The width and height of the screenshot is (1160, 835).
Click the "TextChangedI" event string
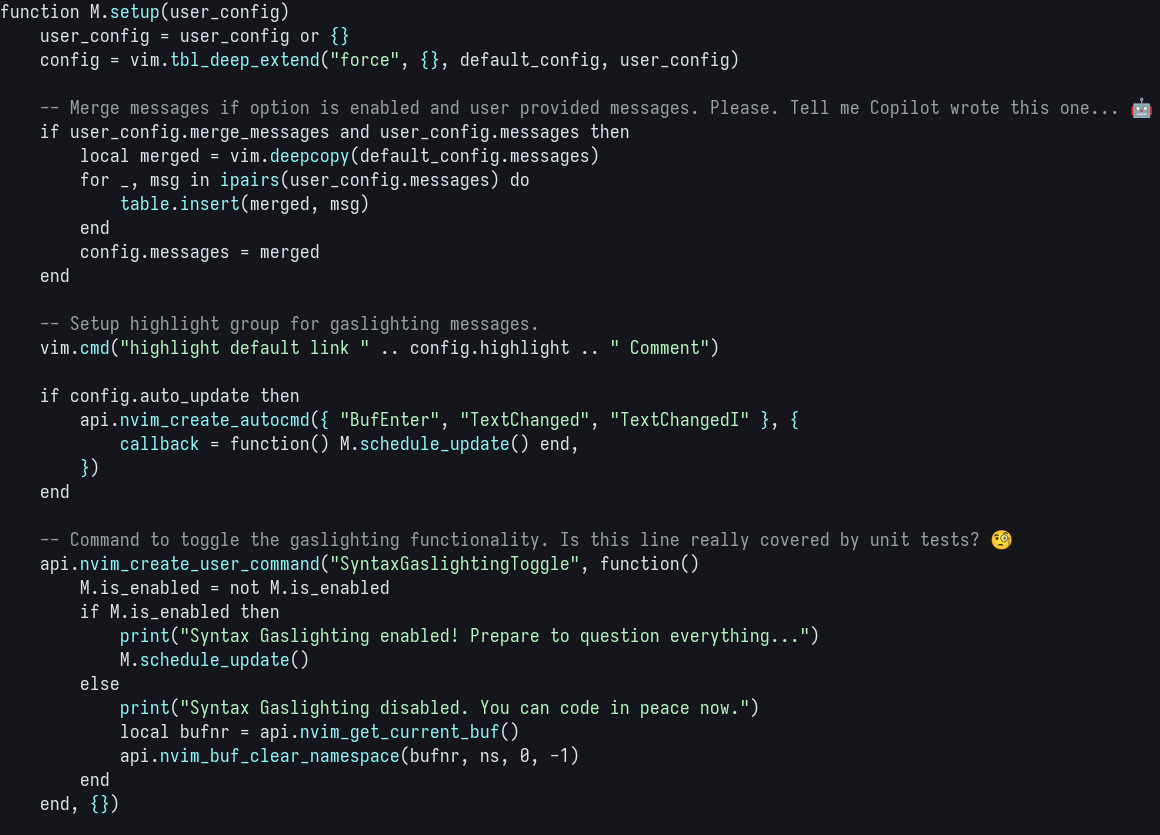tap(680, 420)
